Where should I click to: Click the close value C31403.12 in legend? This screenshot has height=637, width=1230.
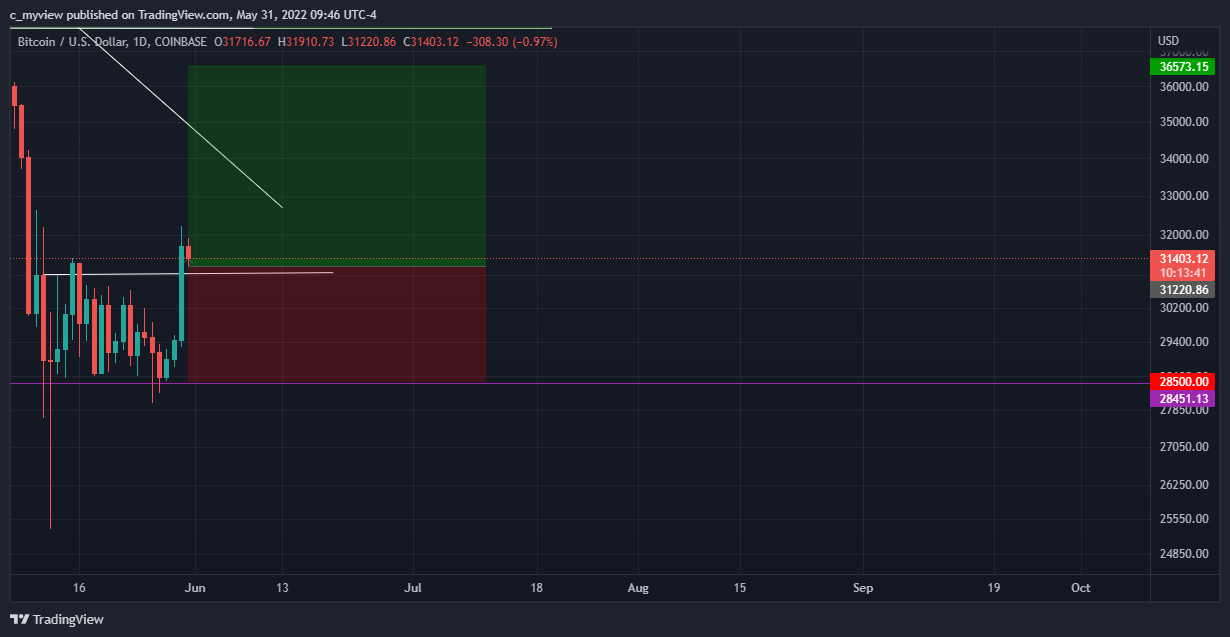(x=431, y=42)
